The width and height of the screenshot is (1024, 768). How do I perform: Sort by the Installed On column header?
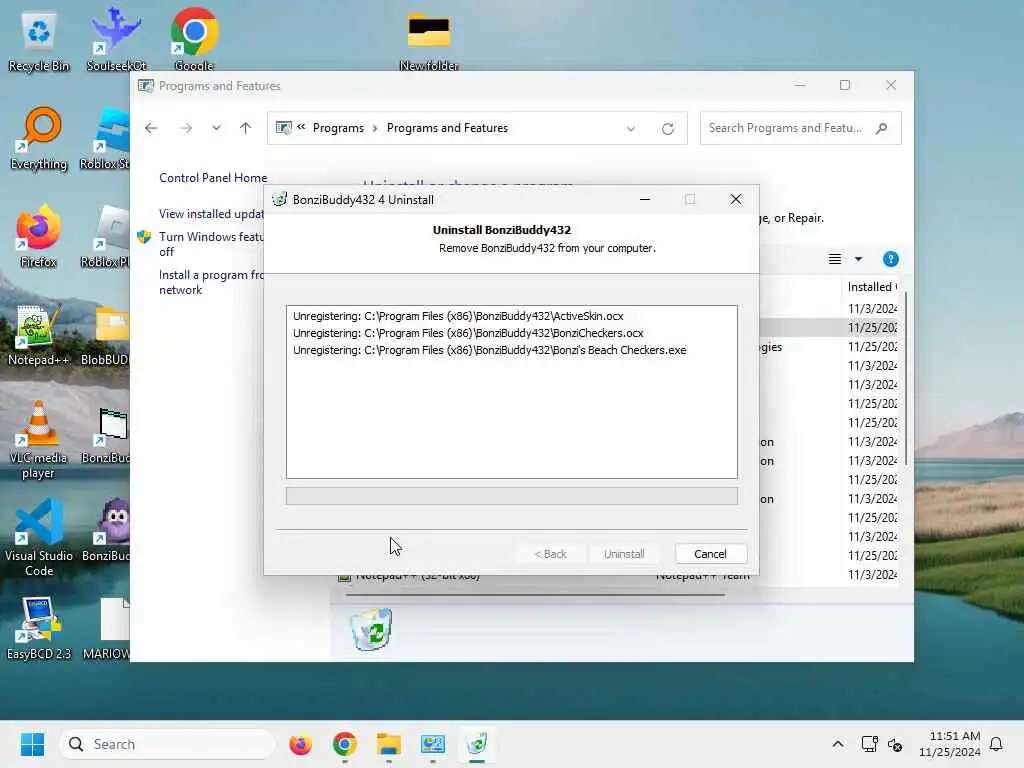(871, 287)
